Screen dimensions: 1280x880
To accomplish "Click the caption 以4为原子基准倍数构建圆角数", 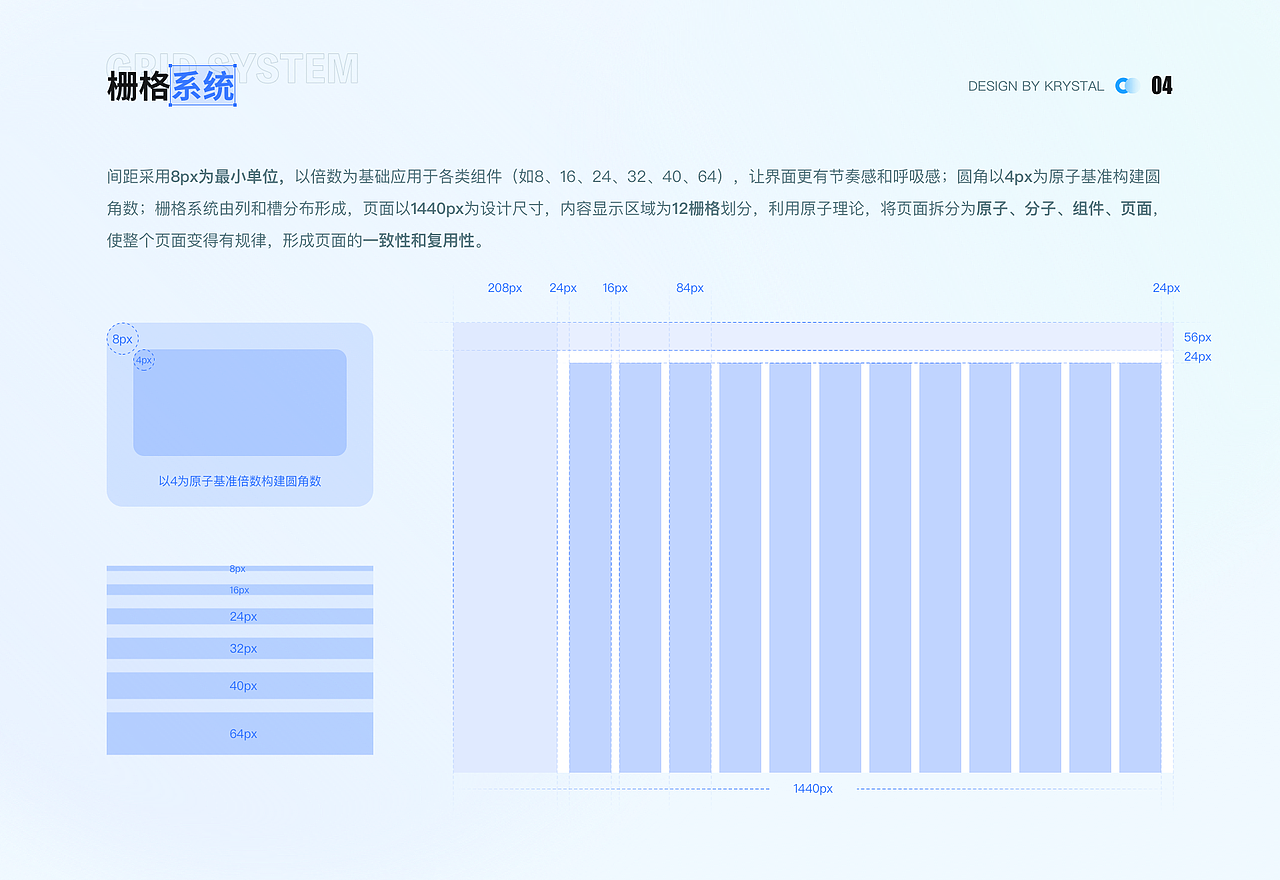I will tap(240, 481).
